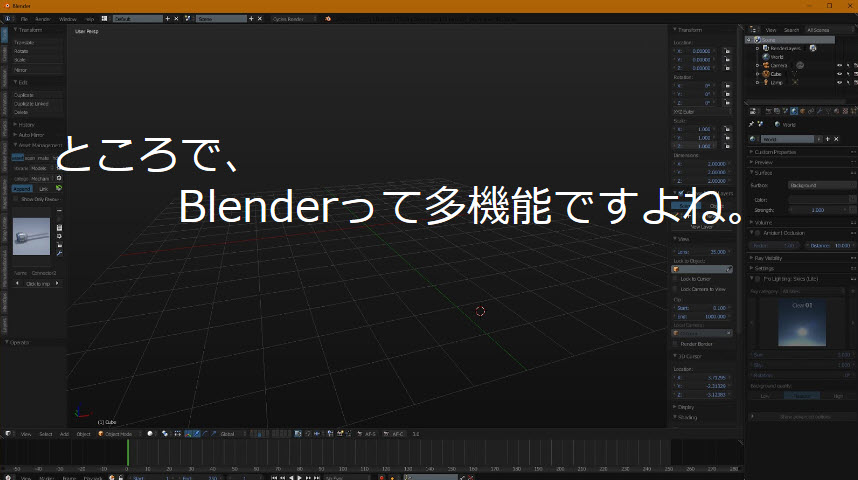Click the play animation button
The image size is (858, 480).
tap(299, 478)
